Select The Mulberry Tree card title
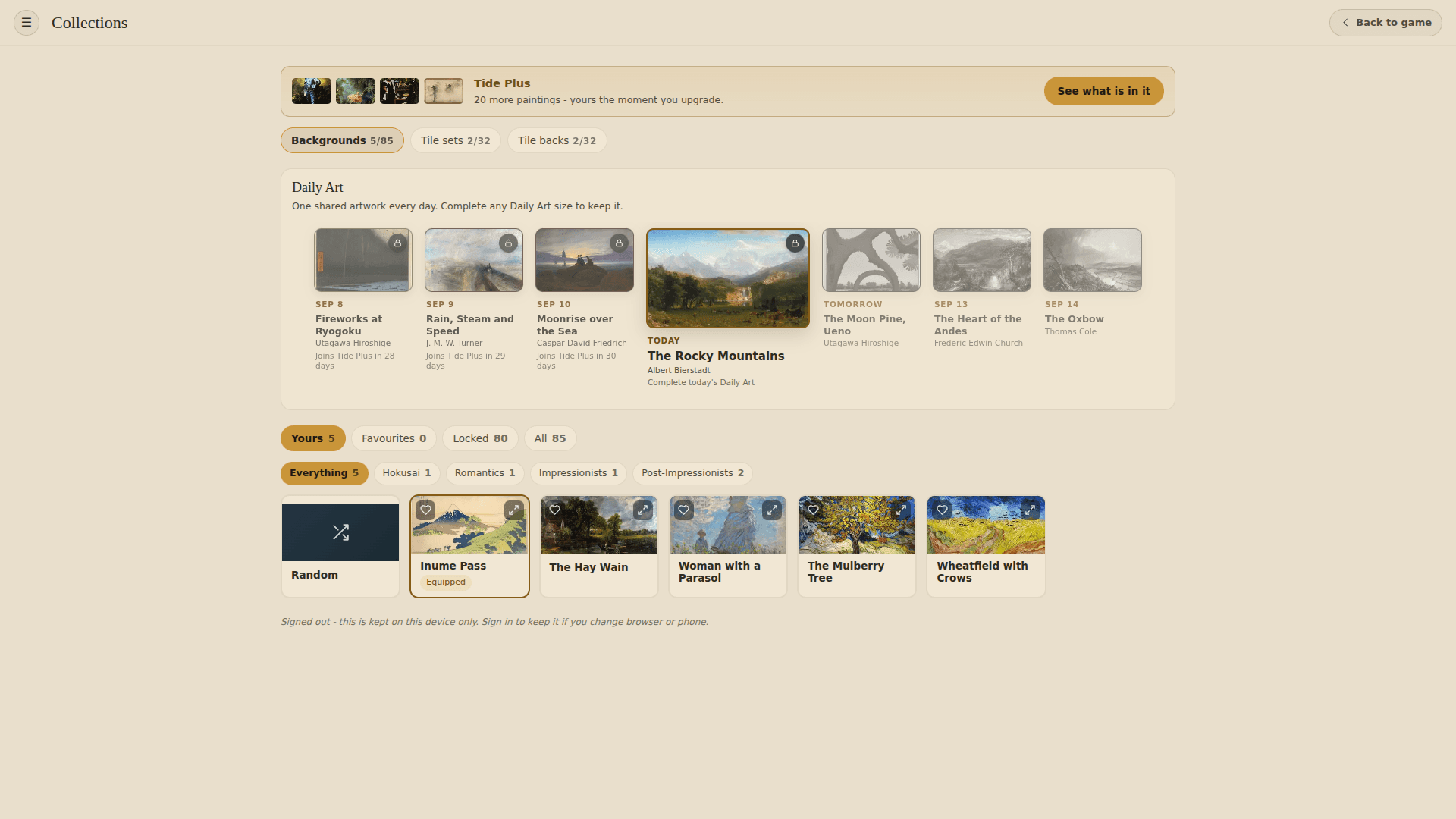The width and height of the screenshot is (1456, 819). 846,572
